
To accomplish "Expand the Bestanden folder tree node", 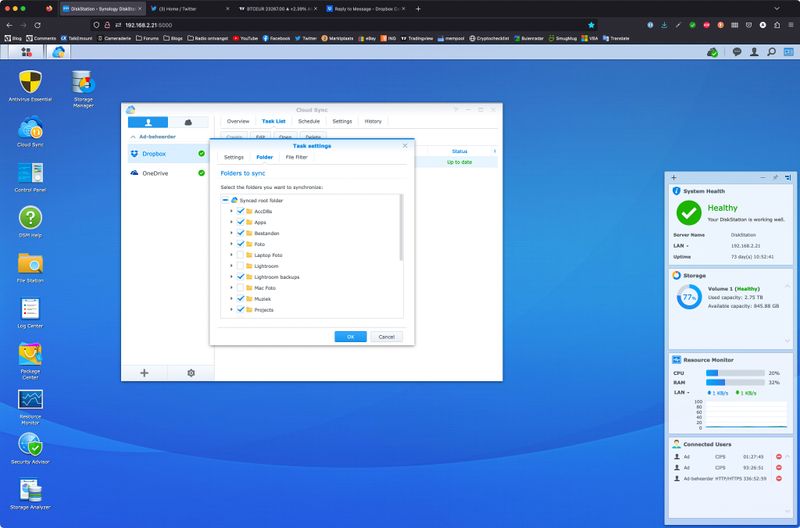I will click(231, 233).
